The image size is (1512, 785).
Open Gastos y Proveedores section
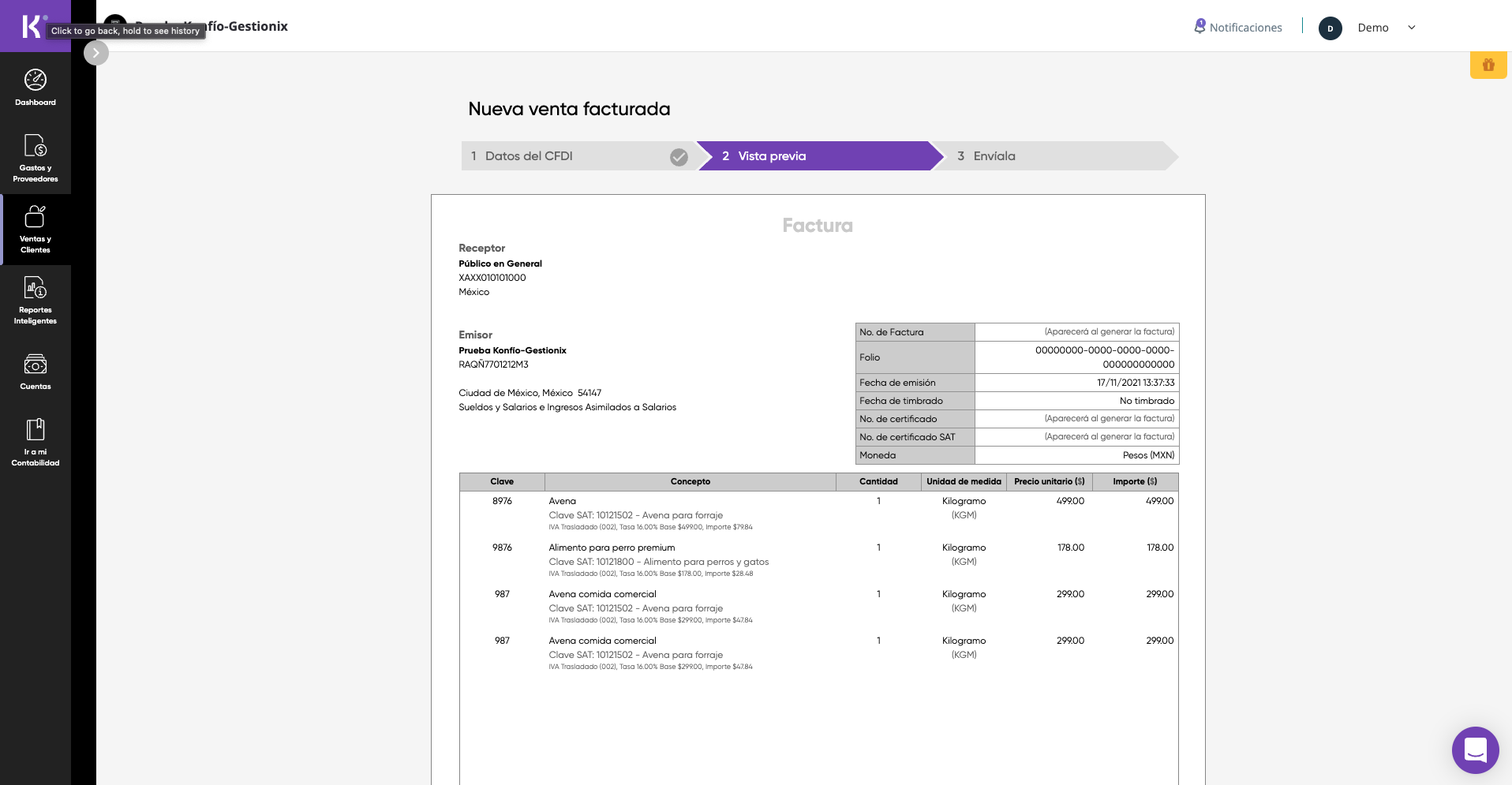coord(36,158)
